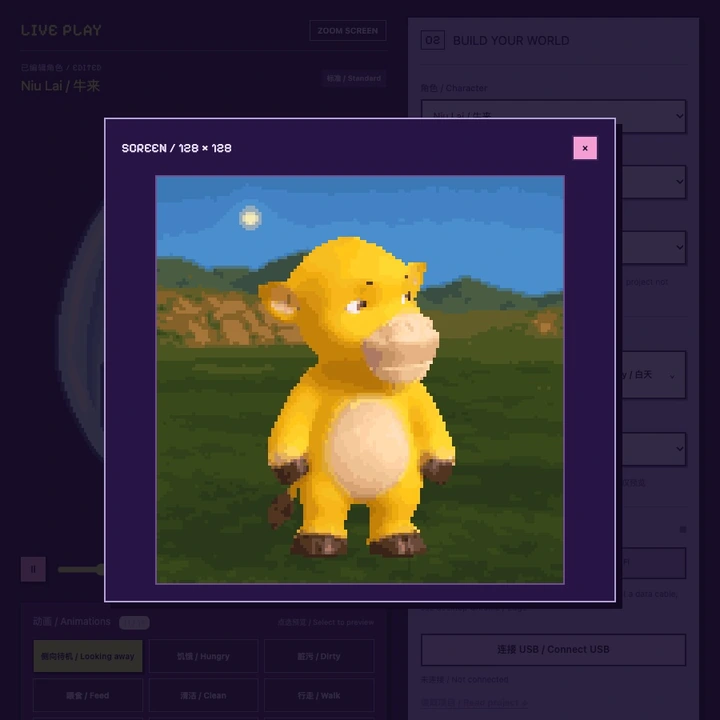Select the Looking away animation
The image size is (720, 720).
pyautogui.click(x=88, y=656)
